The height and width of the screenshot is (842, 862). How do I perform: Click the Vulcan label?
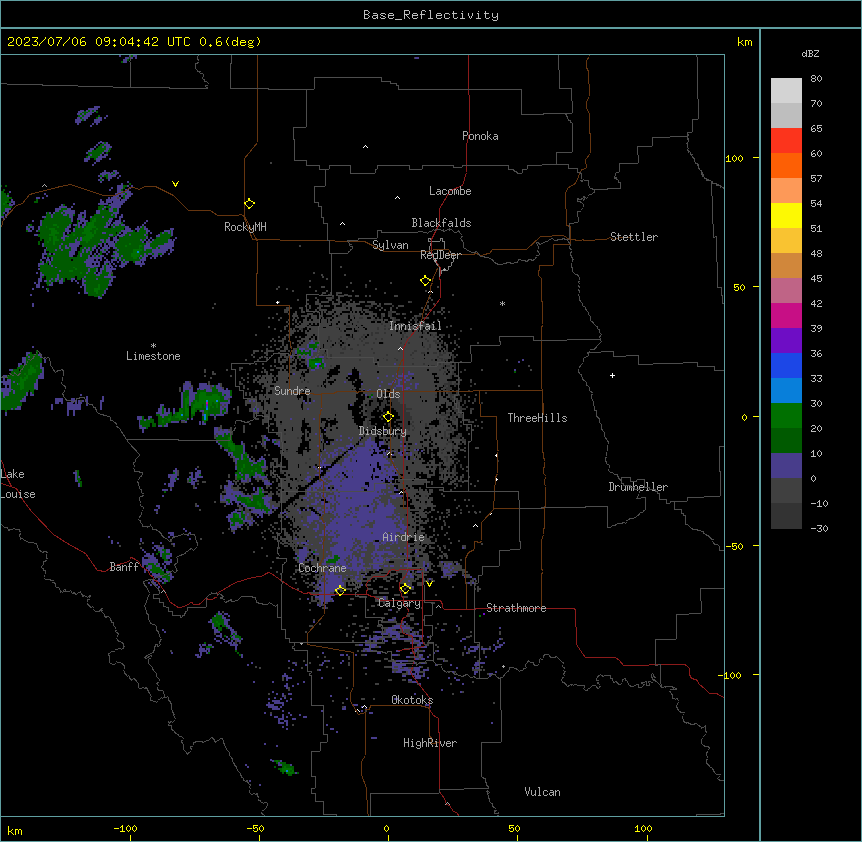coord(542,792)
